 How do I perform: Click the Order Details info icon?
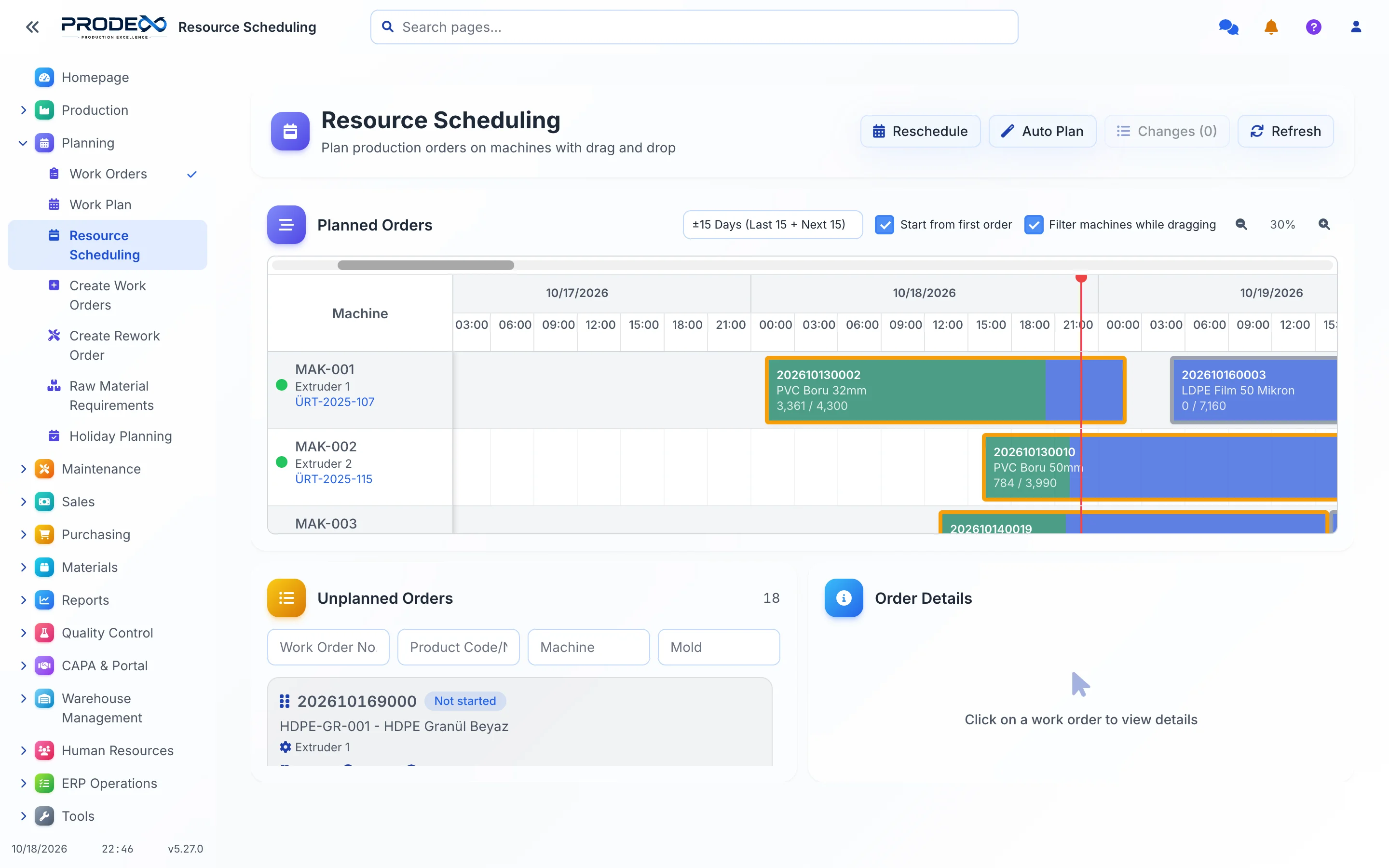[x=843, y=598]
